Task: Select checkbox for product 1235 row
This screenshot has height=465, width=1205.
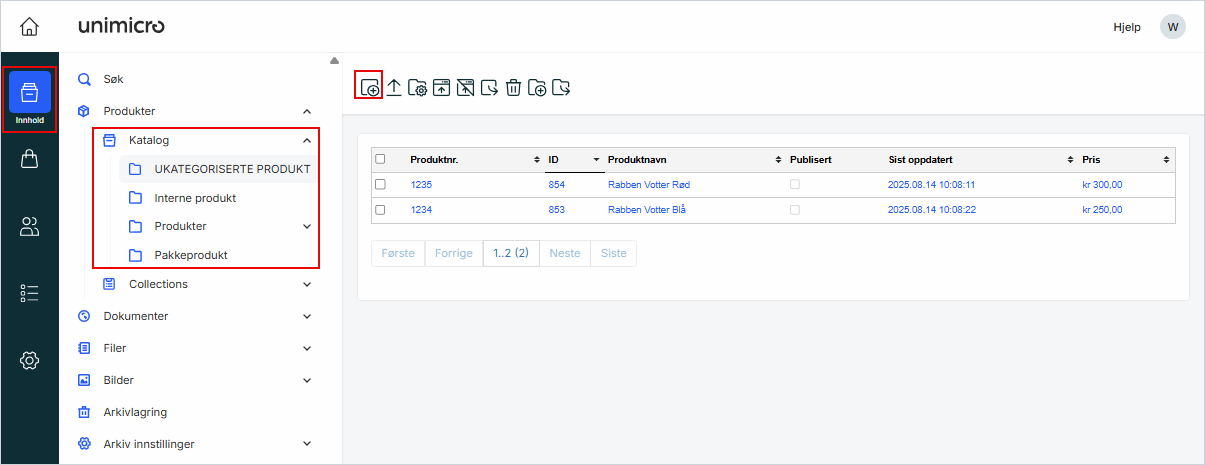Action: [380, 184]
